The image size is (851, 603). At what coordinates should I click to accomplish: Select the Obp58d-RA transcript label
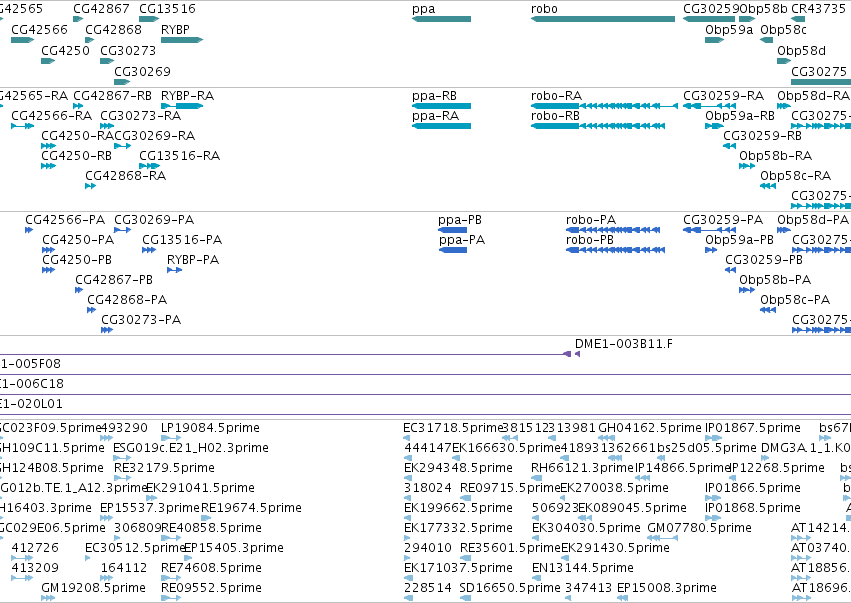click(813, 96)
